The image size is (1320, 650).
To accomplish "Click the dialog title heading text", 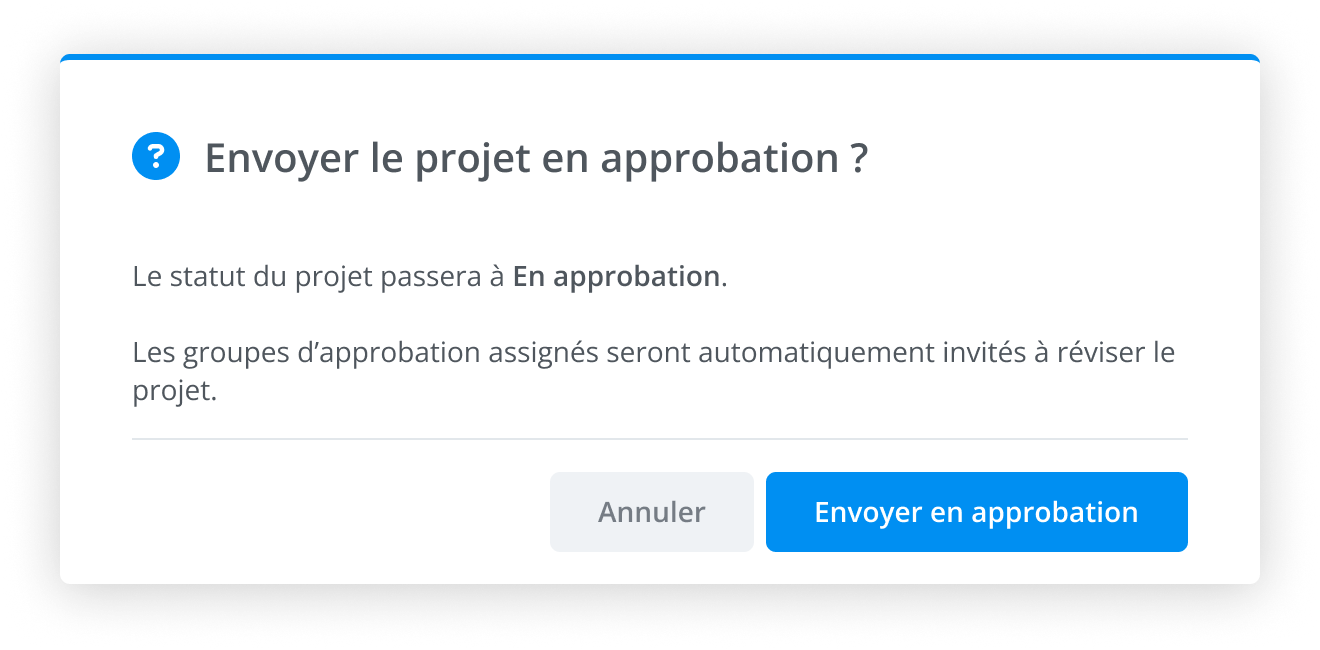I will pyautogui.click(x=536, y=159).
